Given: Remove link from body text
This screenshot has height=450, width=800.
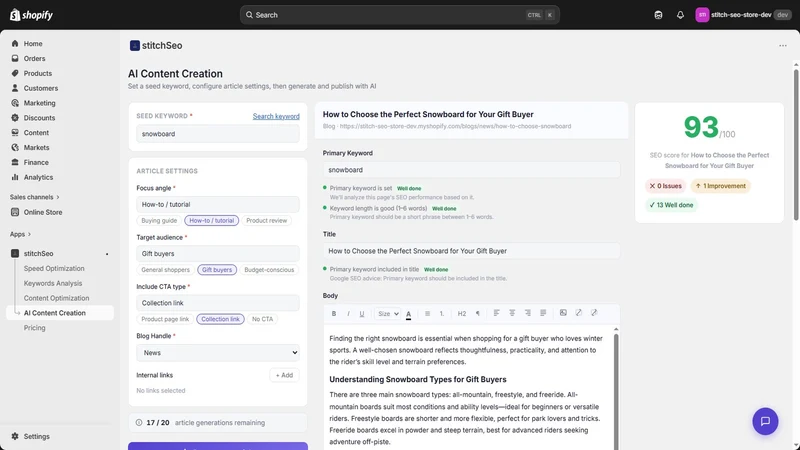Looking at the screenshot, I should (x=594, y=313).
